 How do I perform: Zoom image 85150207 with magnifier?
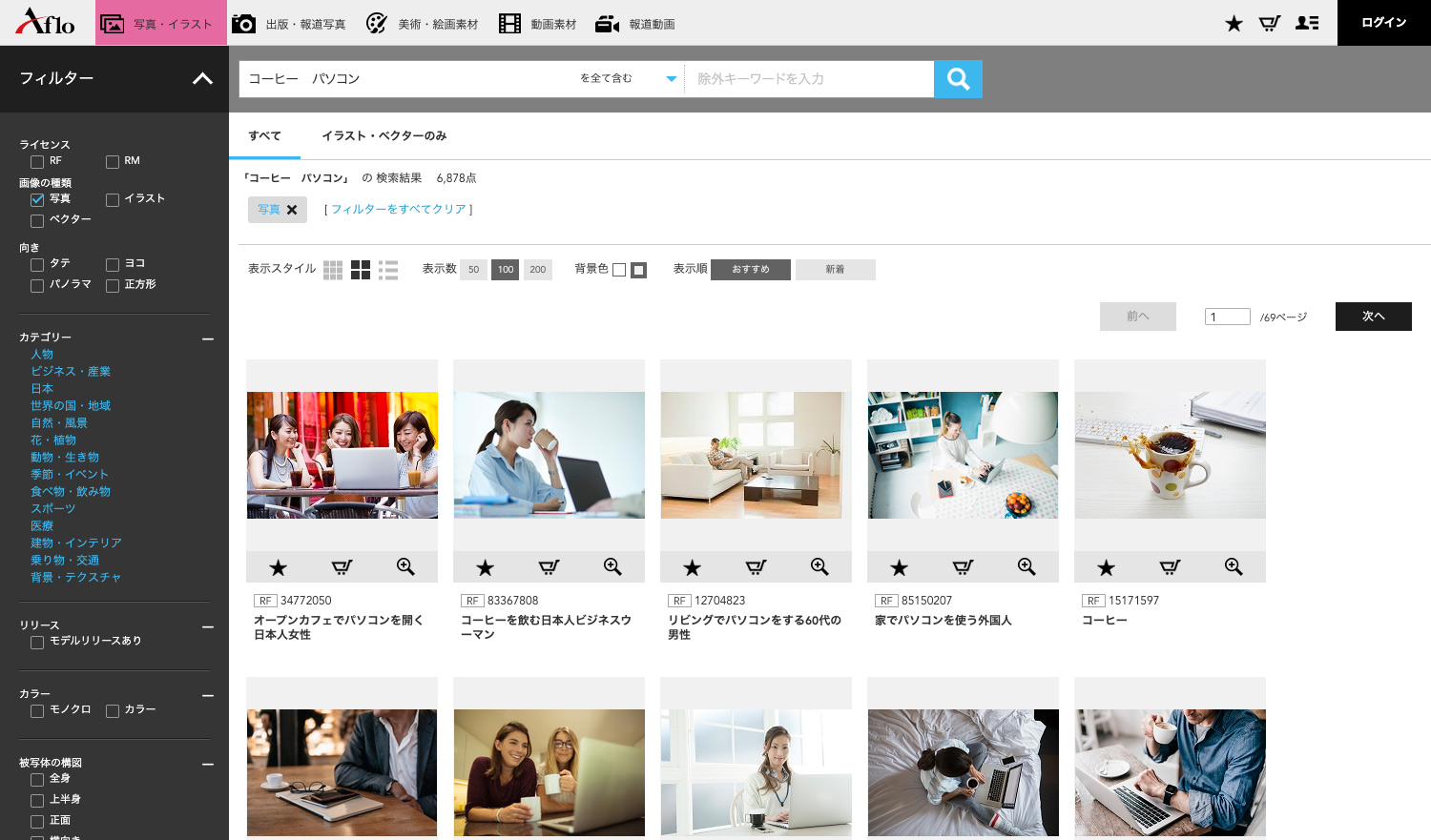point(1027,567)
